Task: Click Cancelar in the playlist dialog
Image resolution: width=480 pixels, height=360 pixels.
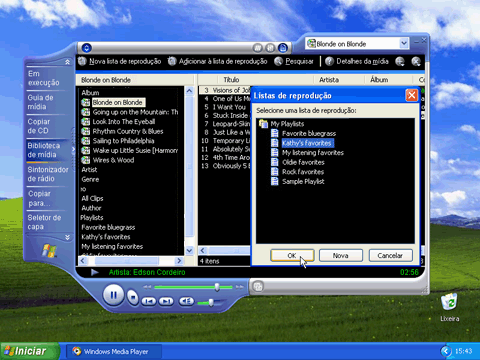Action: coord(390,255)
